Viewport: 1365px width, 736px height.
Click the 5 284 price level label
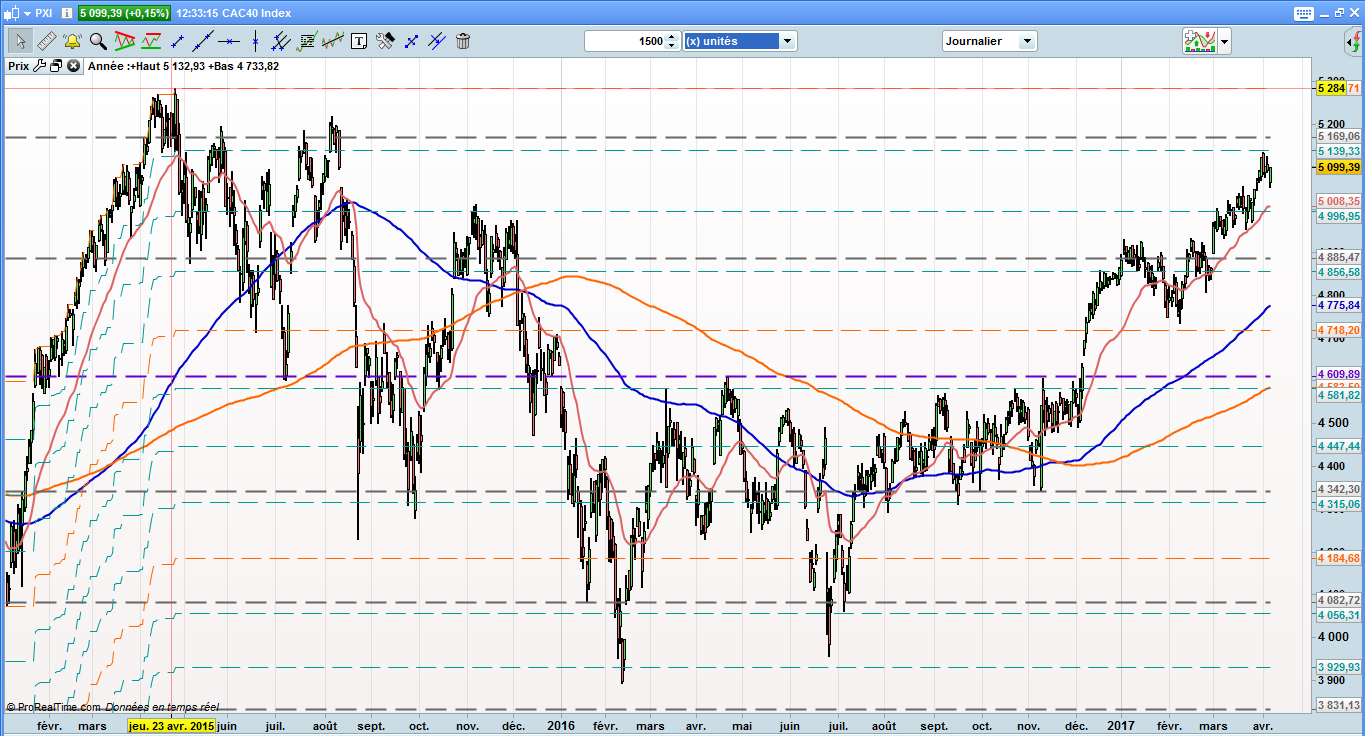1332,89
